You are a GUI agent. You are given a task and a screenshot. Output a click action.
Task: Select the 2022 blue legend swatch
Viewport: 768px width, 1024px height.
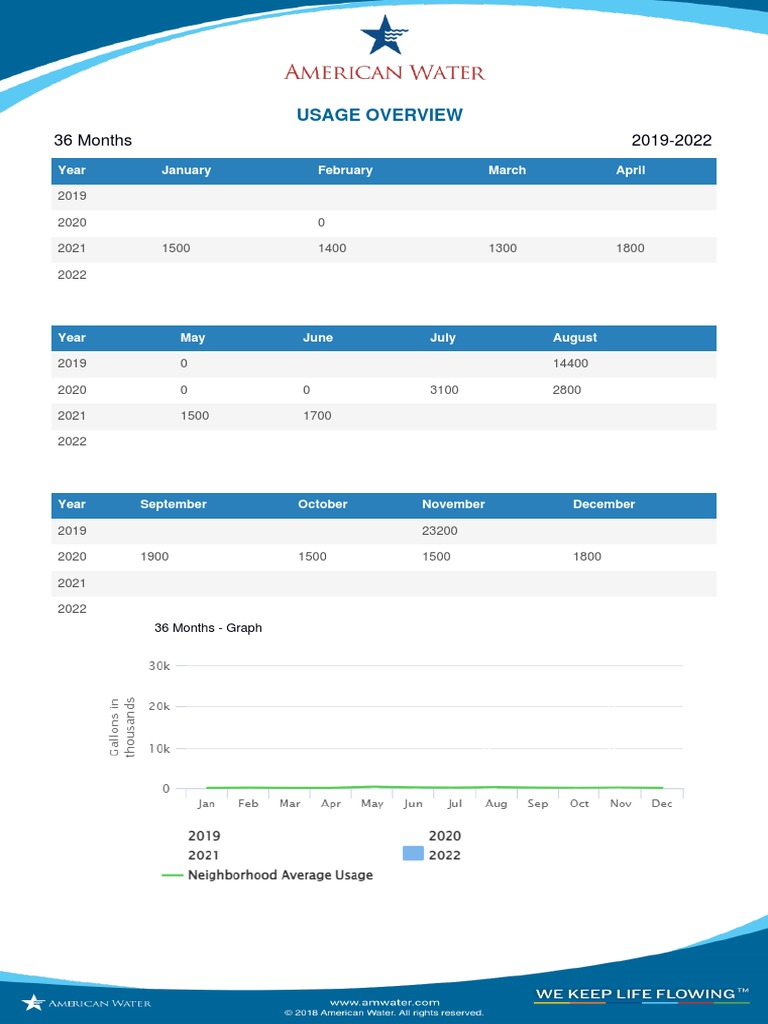point(413,854)
